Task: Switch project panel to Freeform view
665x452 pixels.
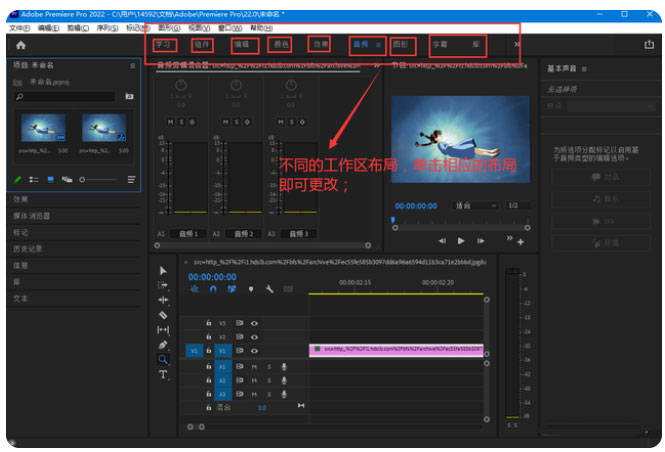Action: (x=67, y=179)
